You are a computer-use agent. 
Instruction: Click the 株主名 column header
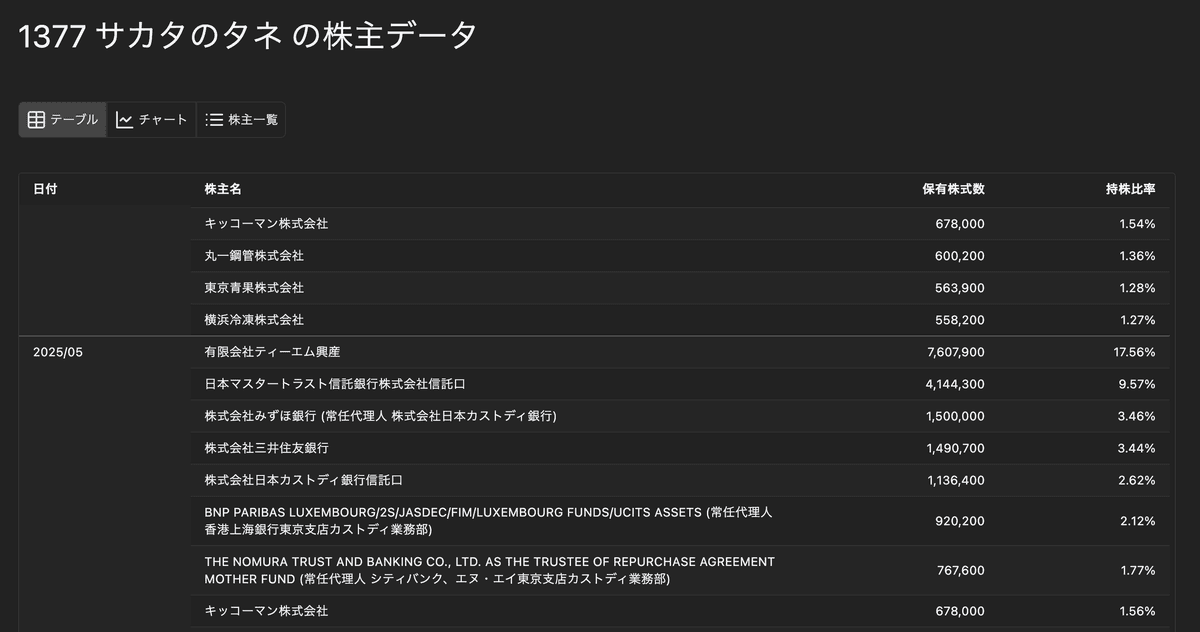(222, 189)
